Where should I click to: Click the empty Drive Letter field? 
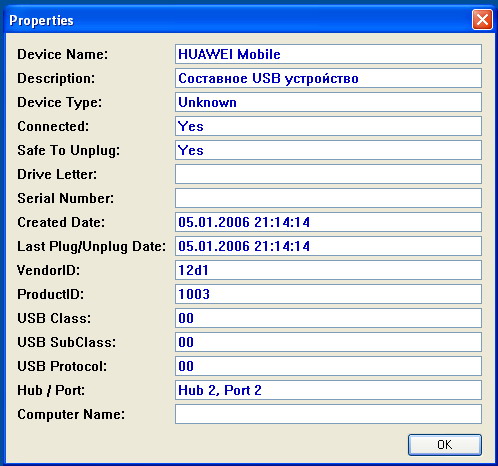(x=328, y=174)
